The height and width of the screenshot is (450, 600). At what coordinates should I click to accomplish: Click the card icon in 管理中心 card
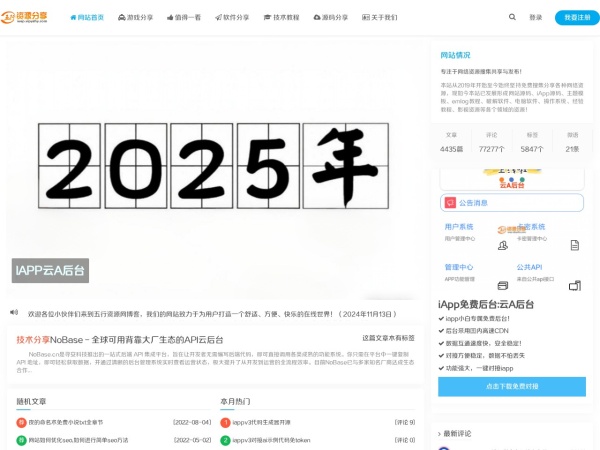(x=503, y=285)
